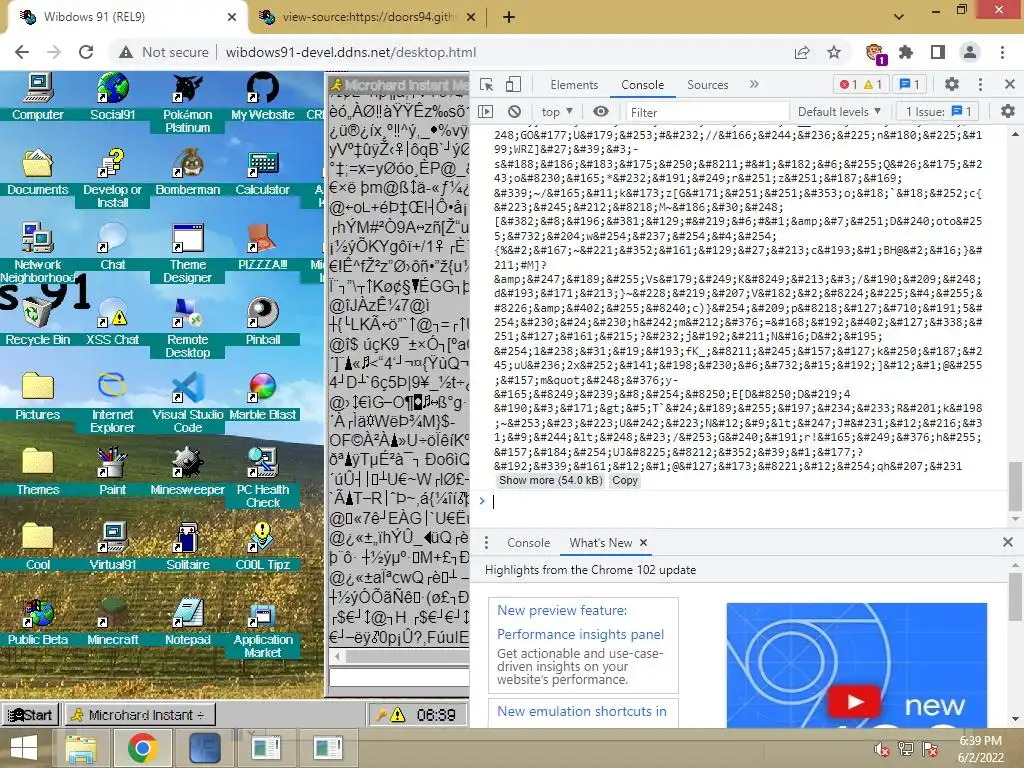Click the console vertical scrollbar thumb
Image resolution: width=1024 pixels, height=768 pixels.
click(x=1015, y=486)
